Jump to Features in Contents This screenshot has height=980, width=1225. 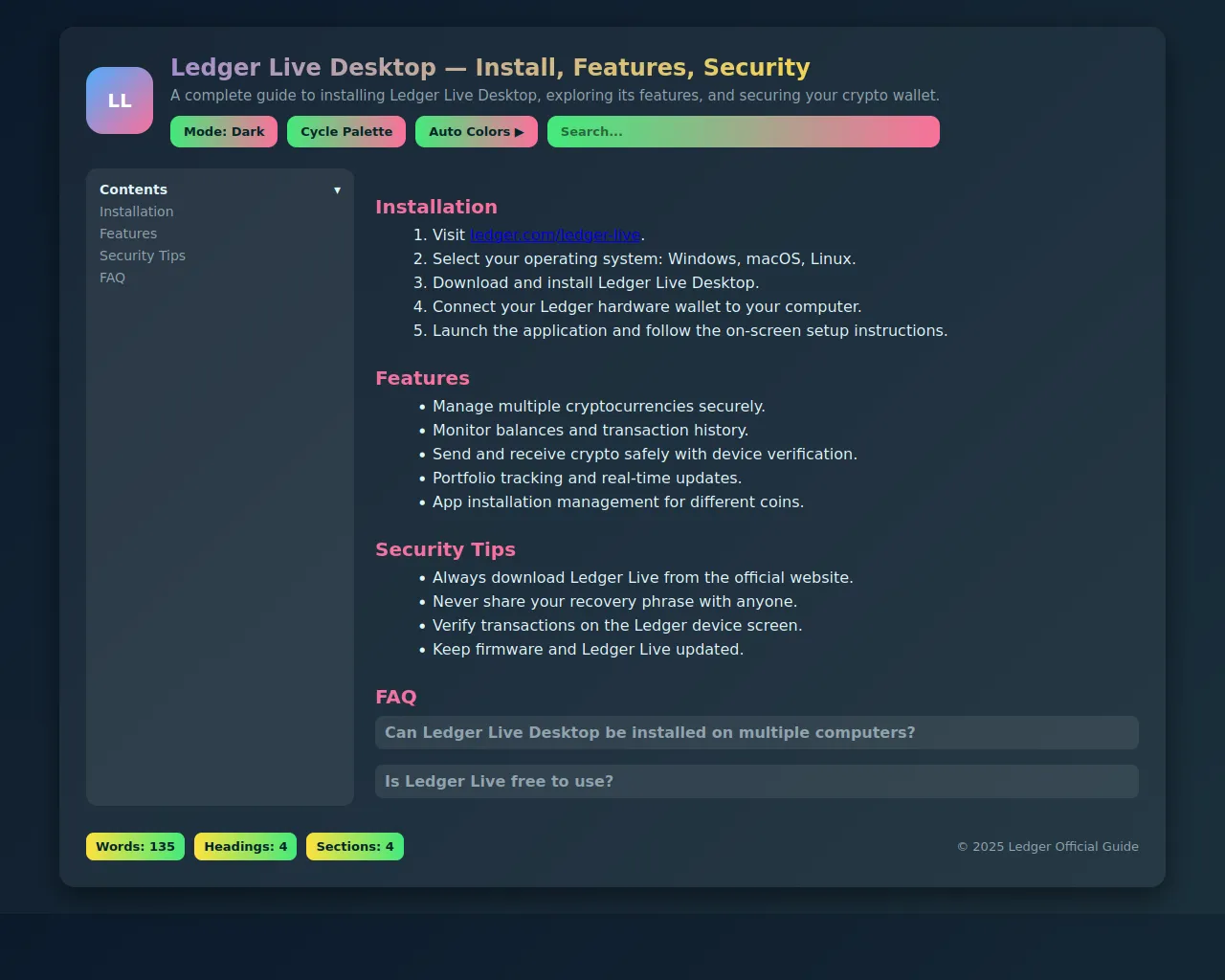pos(128,234)
